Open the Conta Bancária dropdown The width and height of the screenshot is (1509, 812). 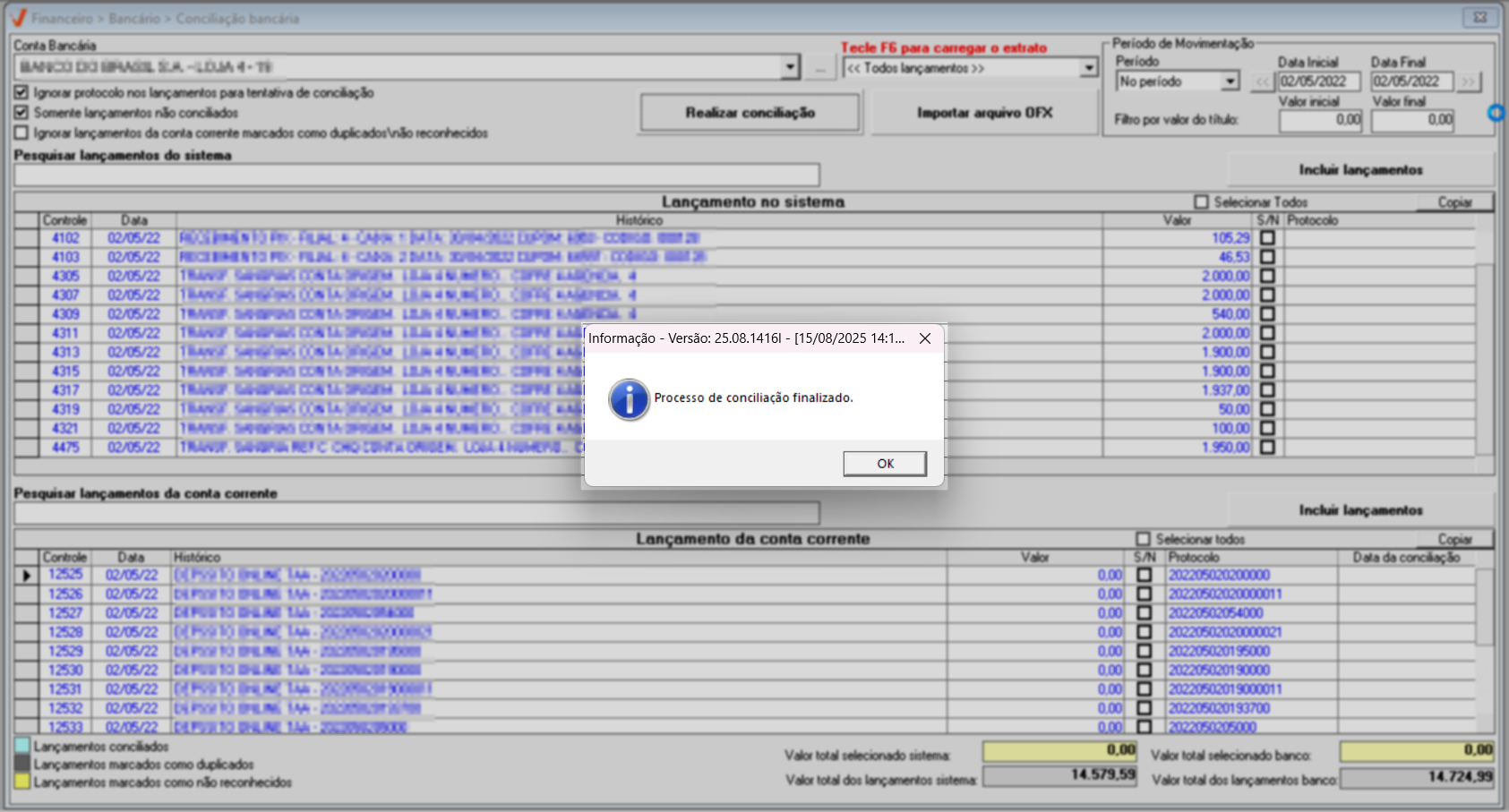(x=789, y=67)
